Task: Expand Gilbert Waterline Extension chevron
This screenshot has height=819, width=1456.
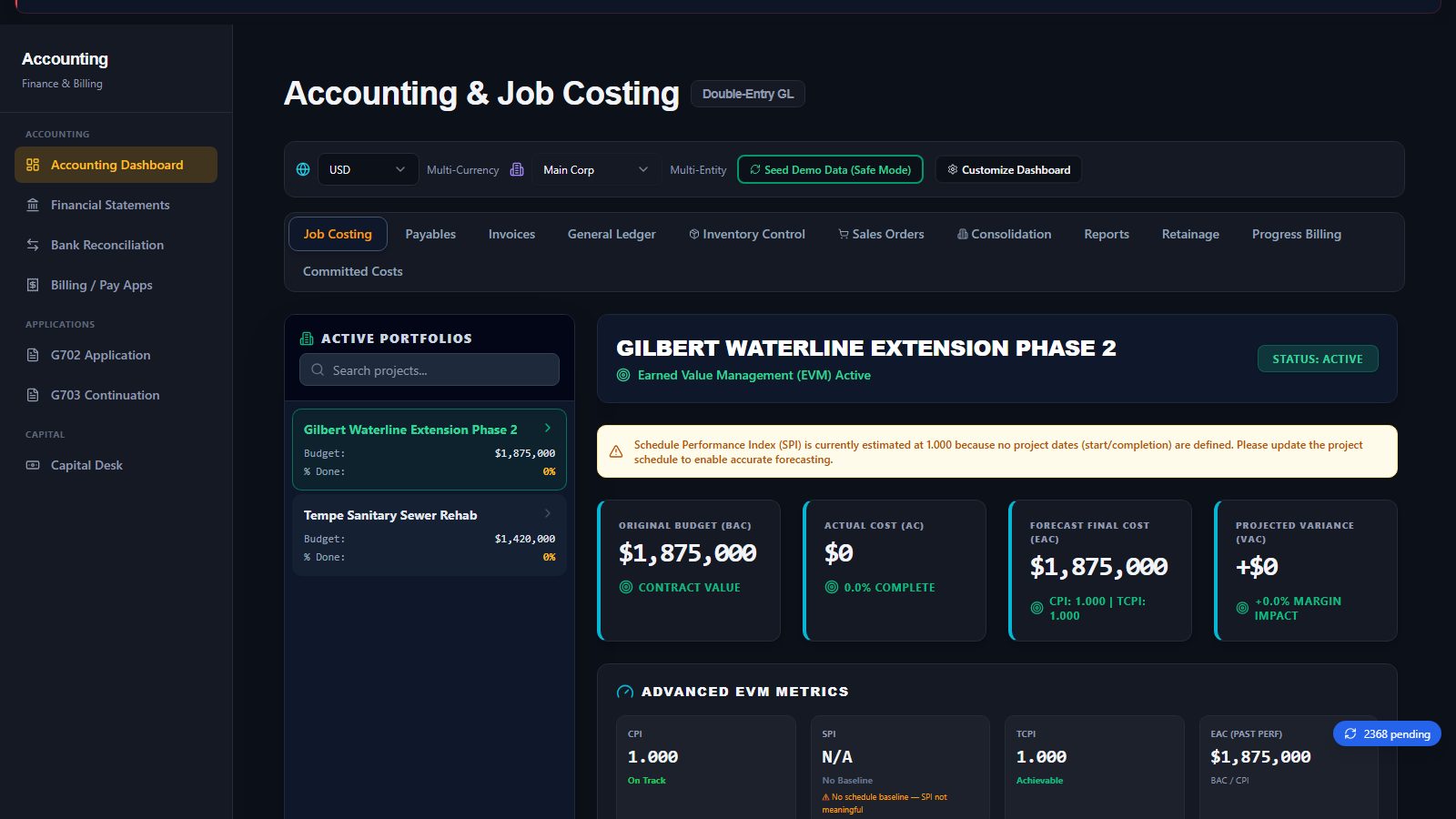Action: (547, 428)
